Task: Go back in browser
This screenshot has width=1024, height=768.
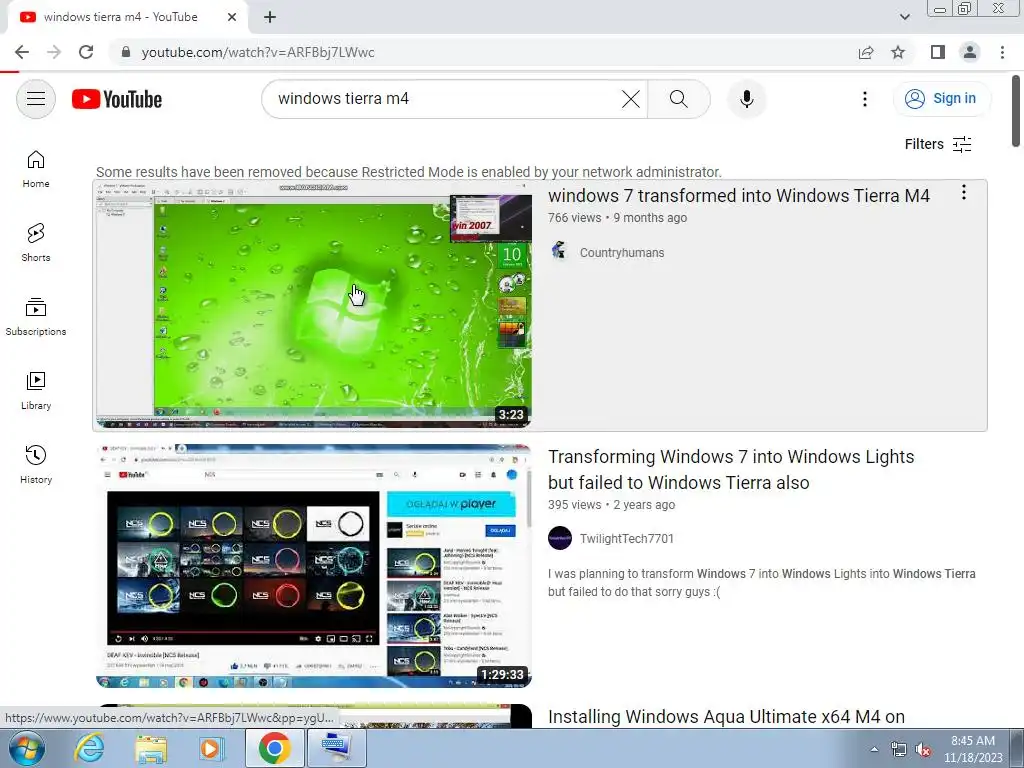Action: click(x=22, y=52)
